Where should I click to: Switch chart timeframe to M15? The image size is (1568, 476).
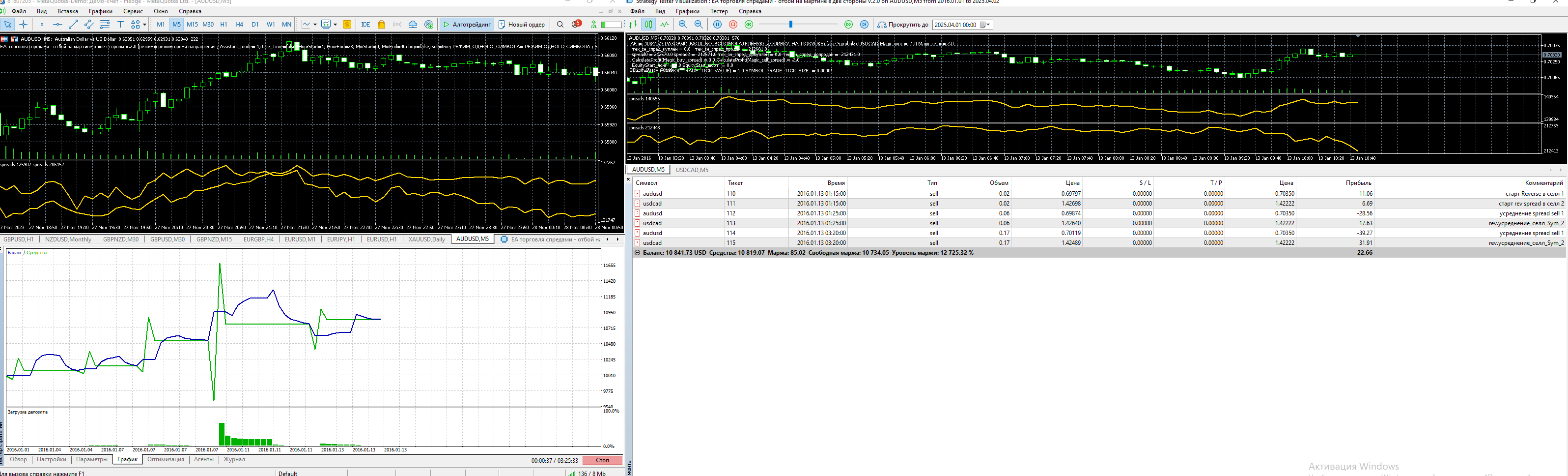[x=192, y=25]
